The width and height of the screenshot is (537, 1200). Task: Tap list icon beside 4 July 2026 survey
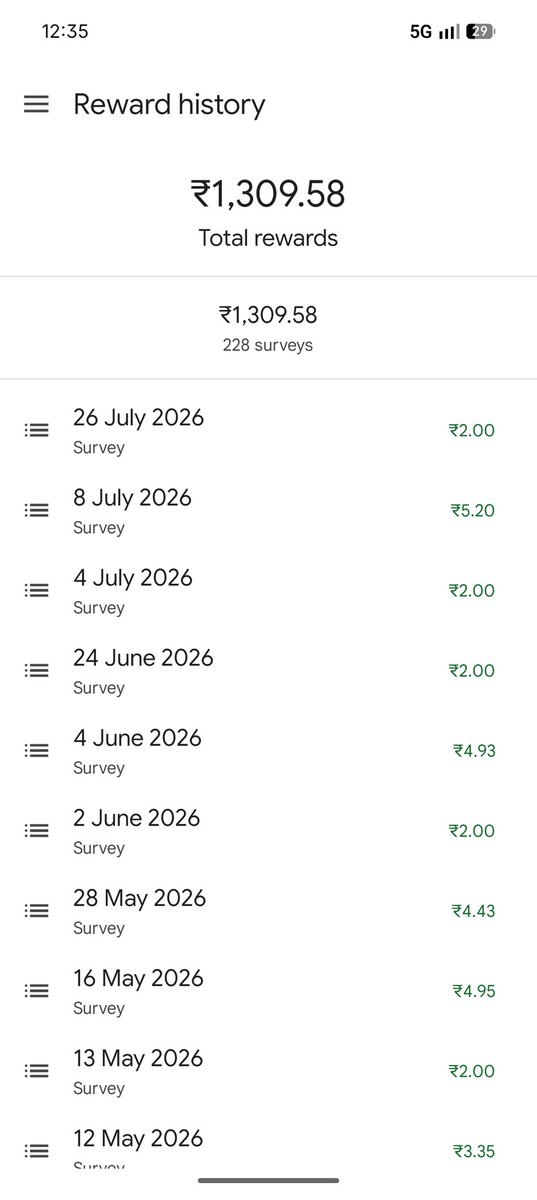(x=36, y=590)
